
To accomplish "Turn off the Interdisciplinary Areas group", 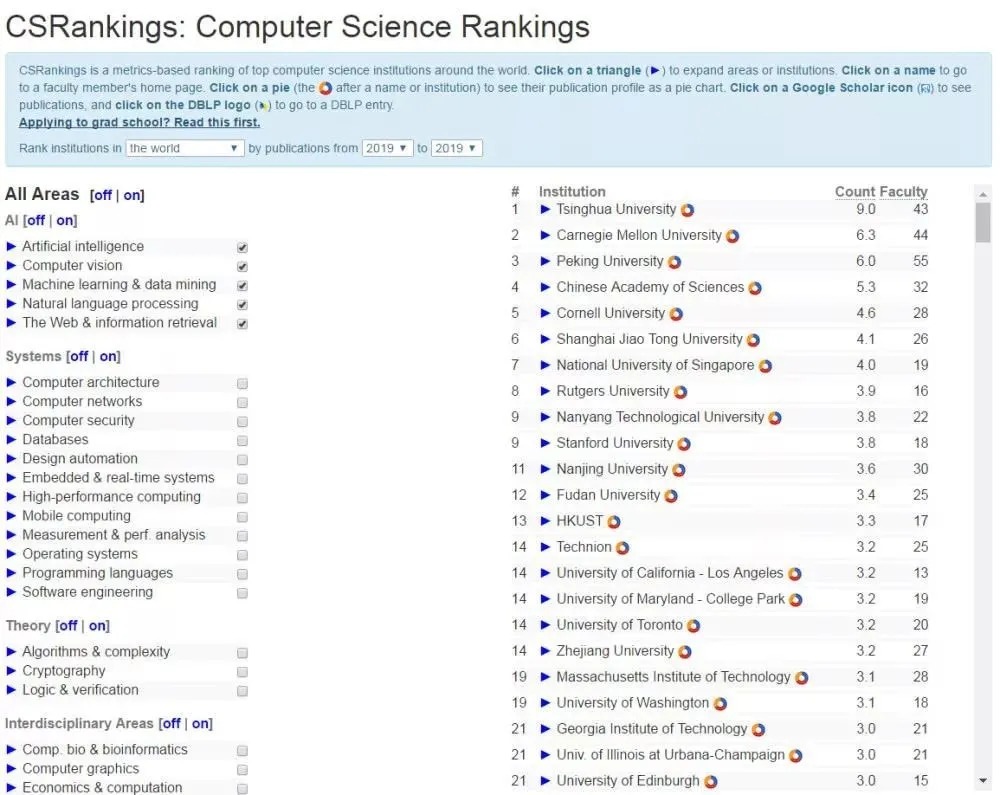I will coord(172,724).
